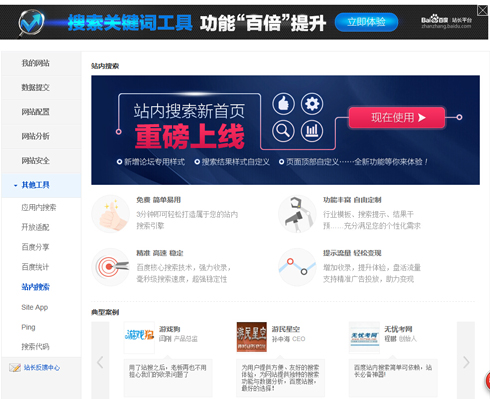Click the 重磅上线 red headline
This screenshot has height=399, width=490.
[x=190, y=136]
